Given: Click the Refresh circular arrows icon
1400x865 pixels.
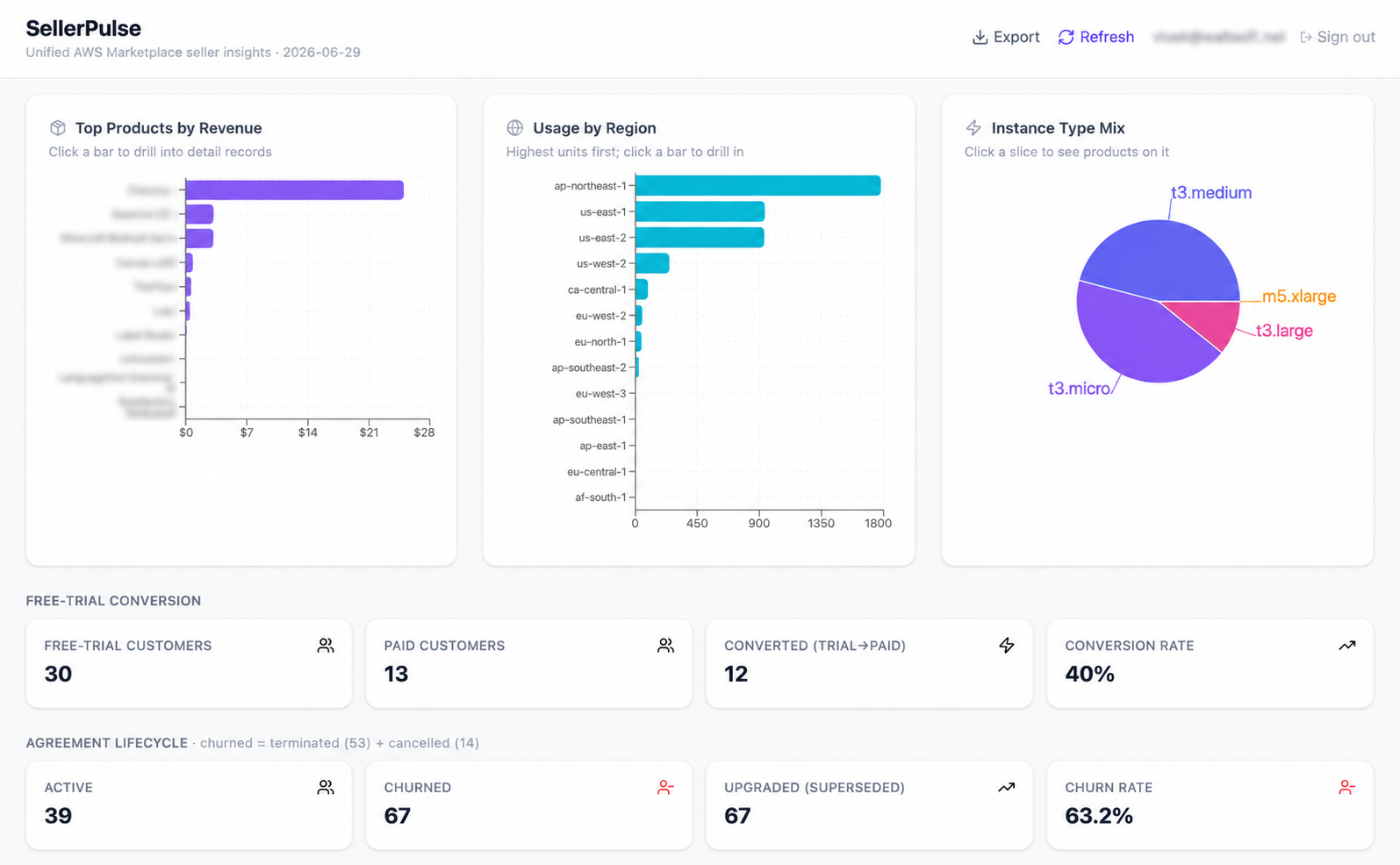Looking at the screenshot, I should coord(1066,37).
